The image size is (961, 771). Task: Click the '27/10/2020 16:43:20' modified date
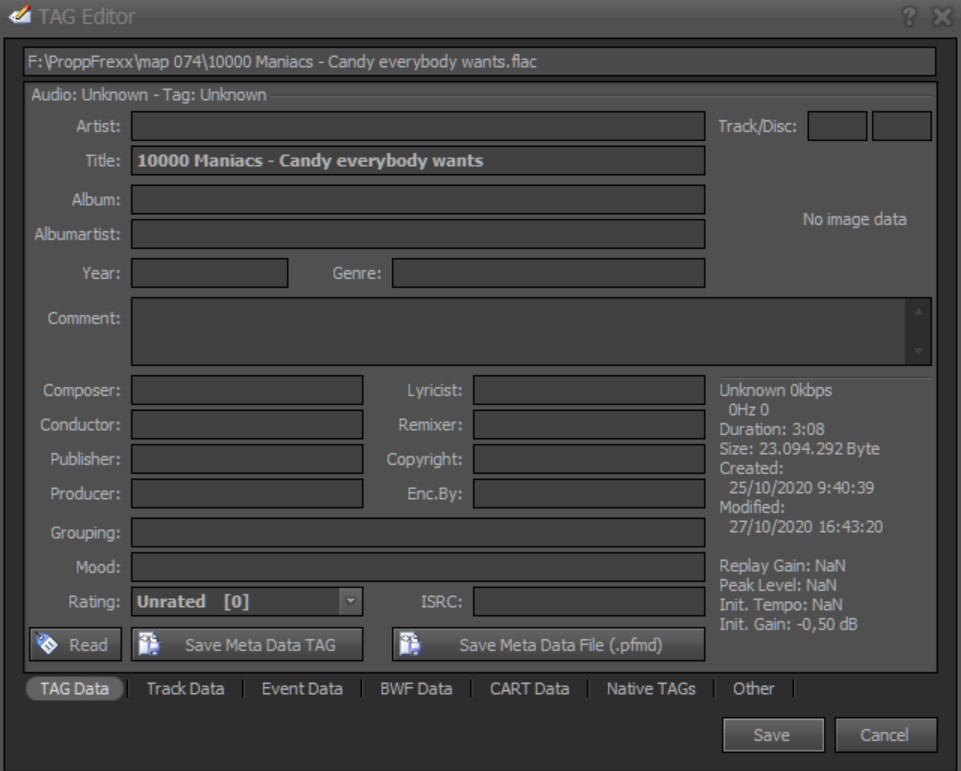tap(805, 526)
